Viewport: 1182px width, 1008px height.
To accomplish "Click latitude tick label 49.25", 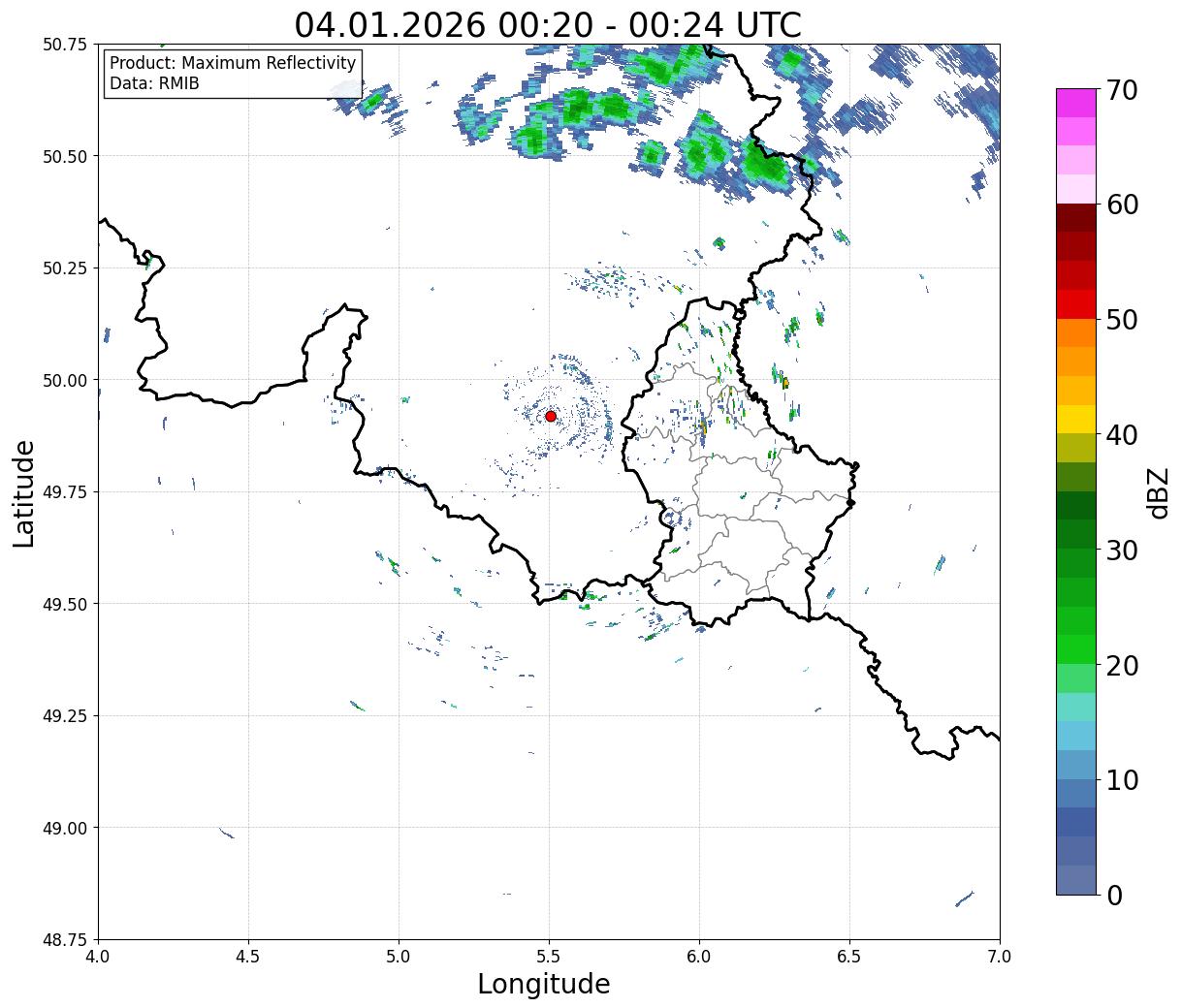I will (64, 716).
